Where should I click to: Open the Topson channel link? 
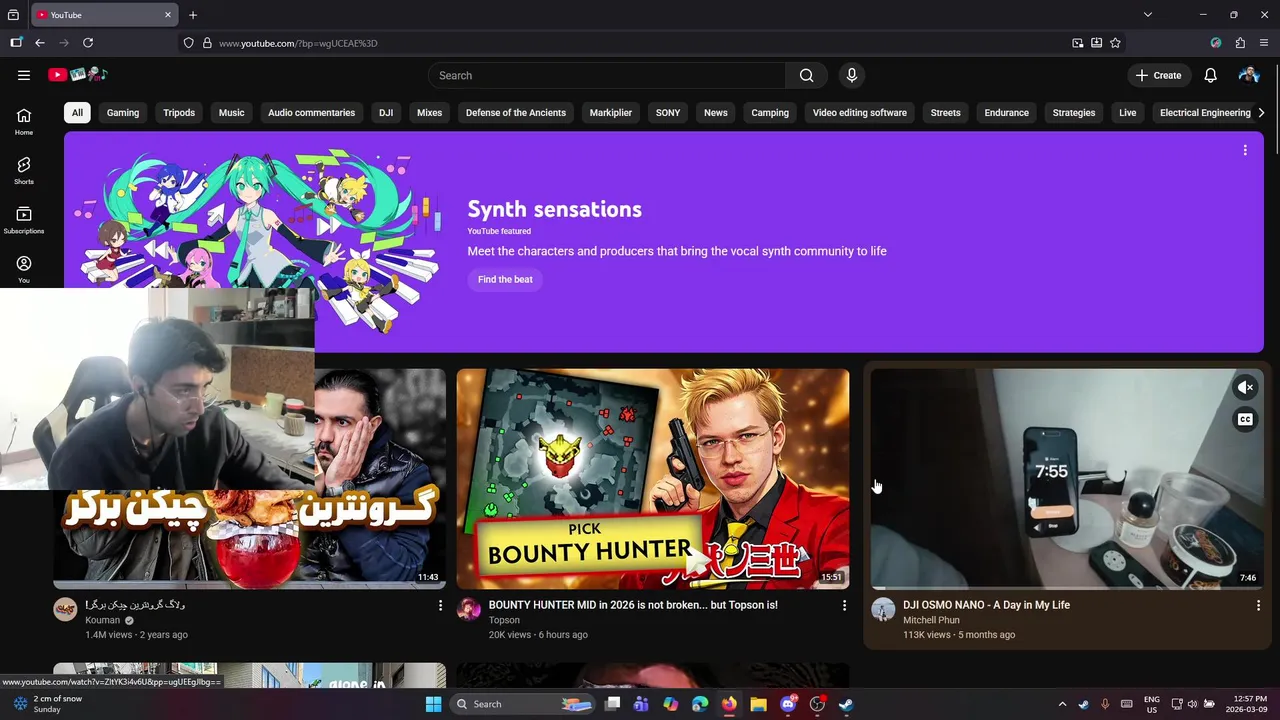[504, 620]
